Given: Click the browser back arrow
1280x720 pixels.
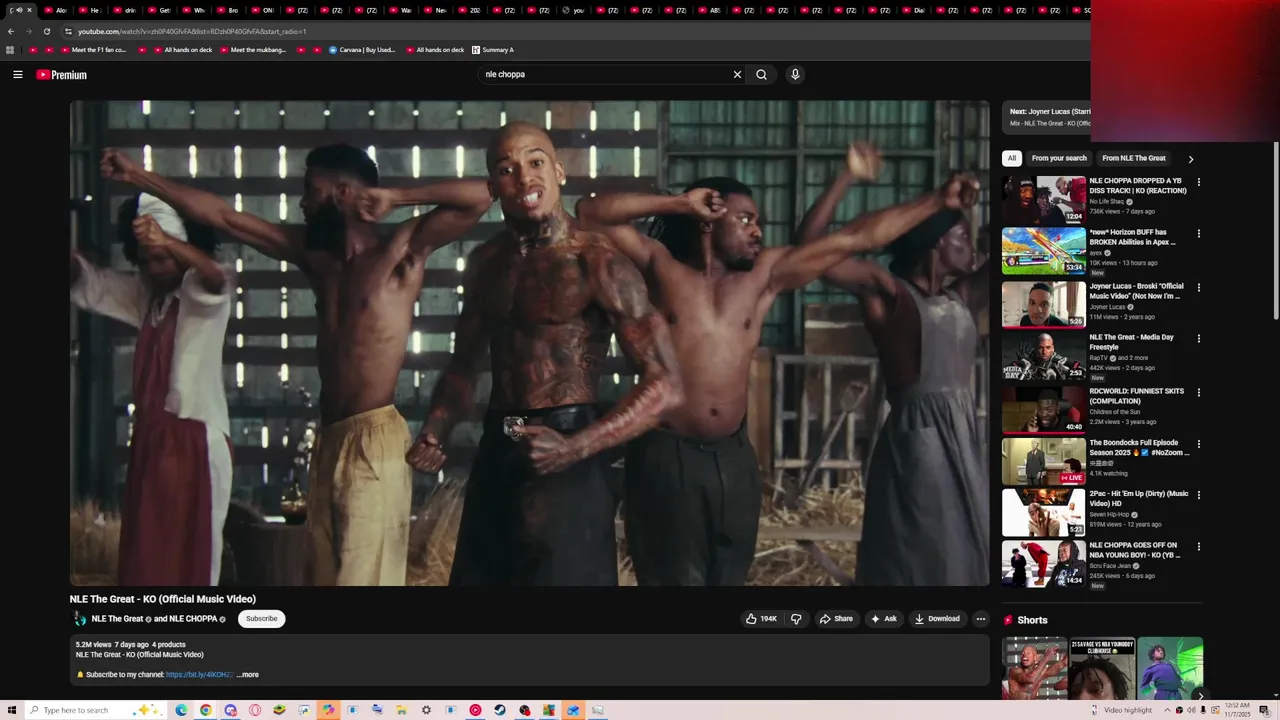Looking at the screenshot, I should click(x=11, y=31).
